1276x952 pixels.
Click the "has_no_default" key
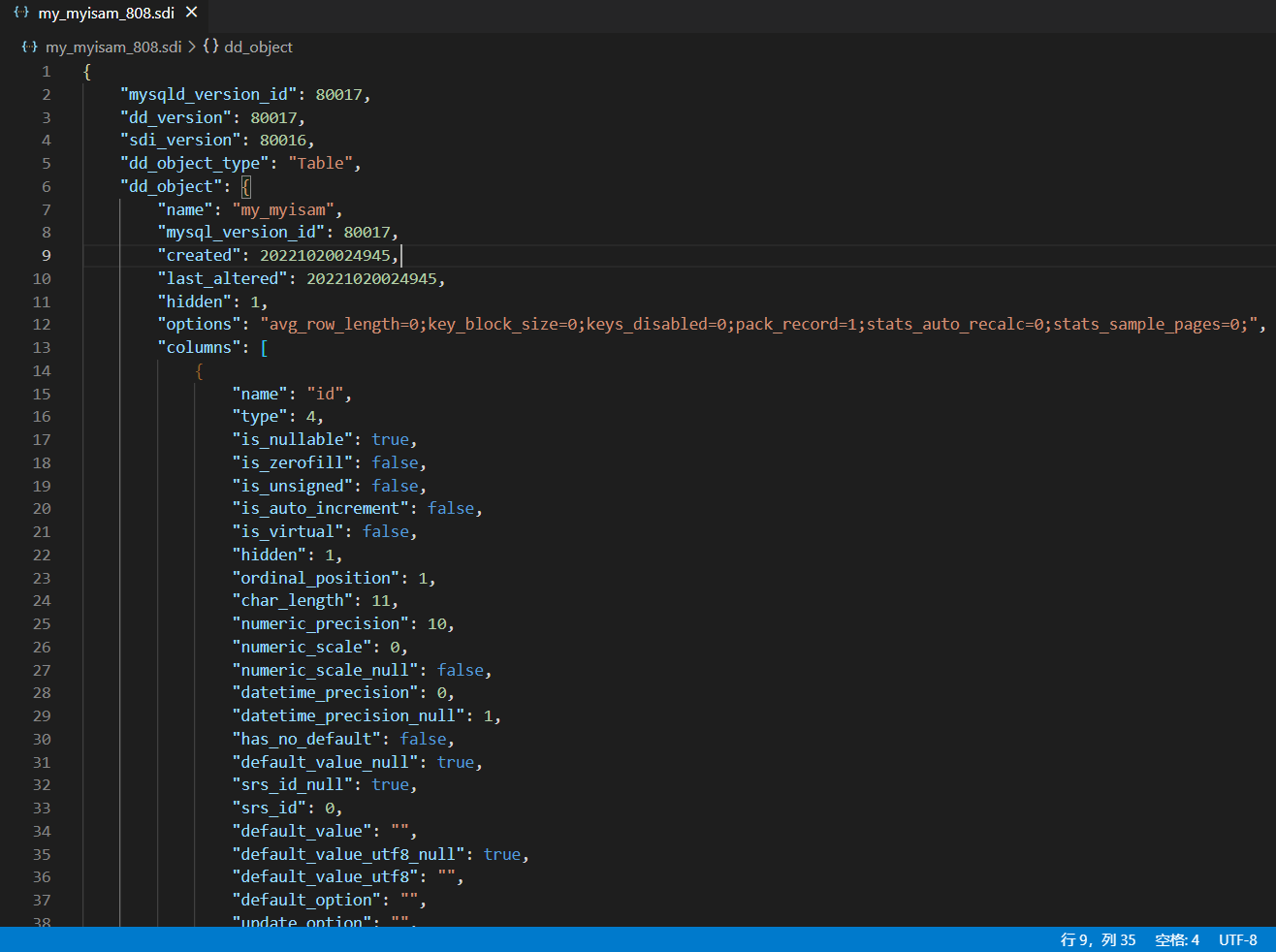click(306, 740)
